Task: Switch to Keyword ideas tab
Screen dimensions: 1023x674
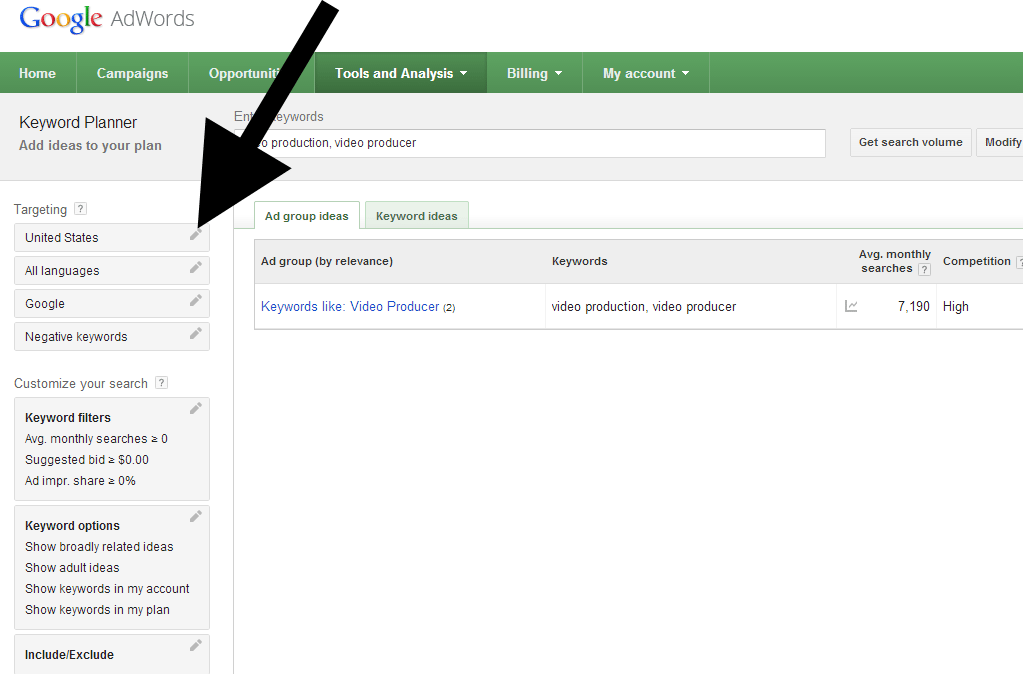Action: (x=416, y=216)
